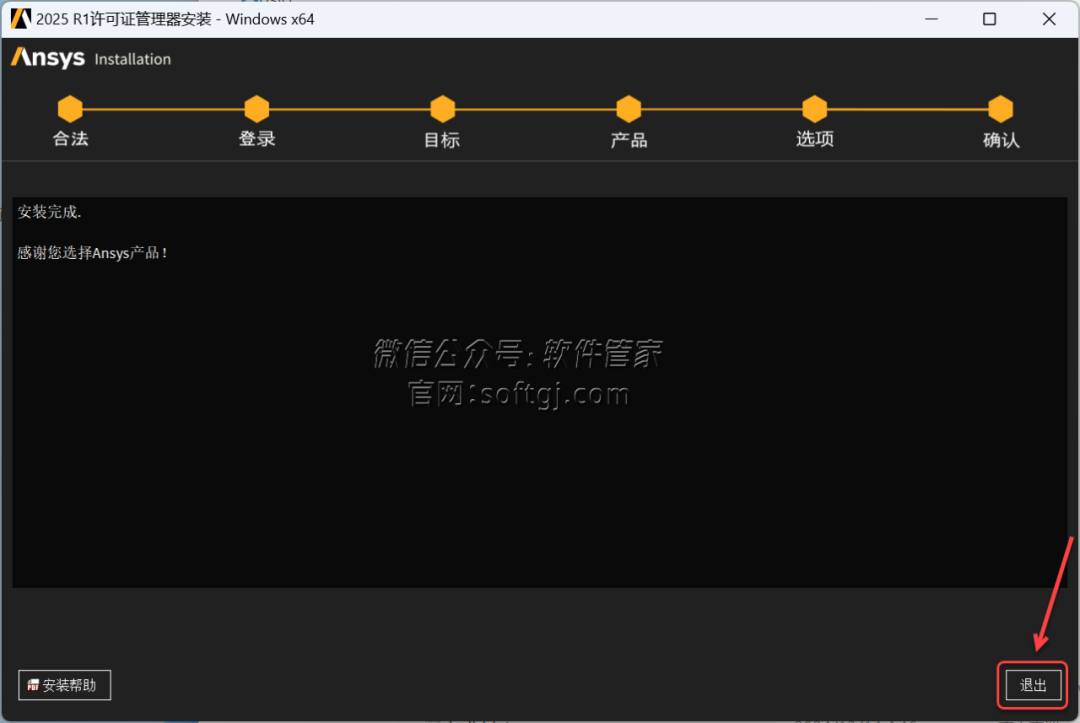Select the 确认 step hexagon

(x=1001, y=109)
